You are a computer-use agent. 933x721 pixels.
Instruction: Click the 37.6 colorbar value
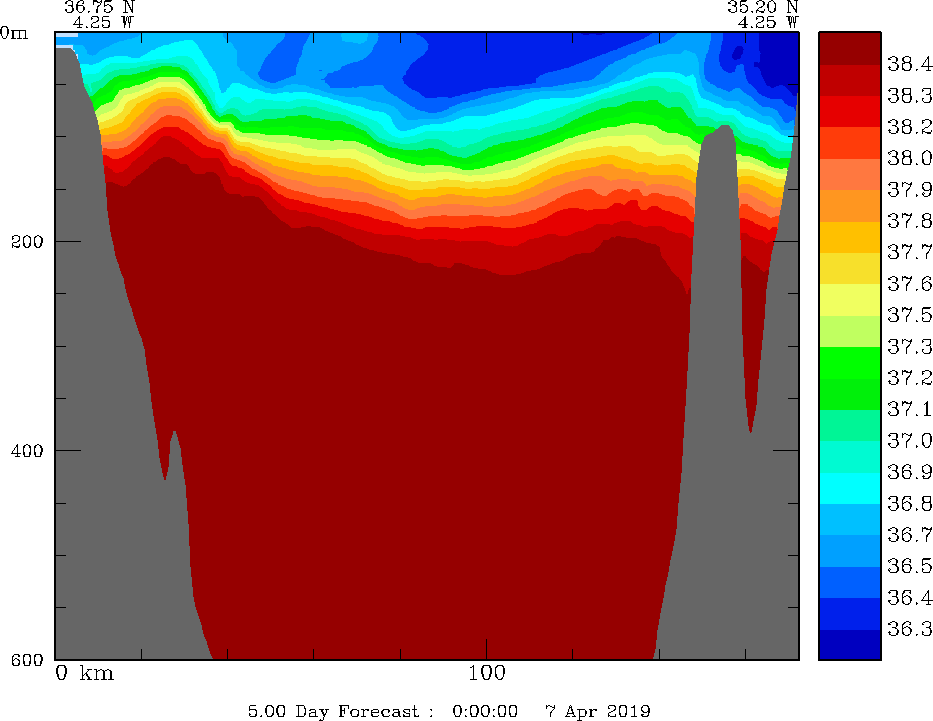click(x=909, y=284)
